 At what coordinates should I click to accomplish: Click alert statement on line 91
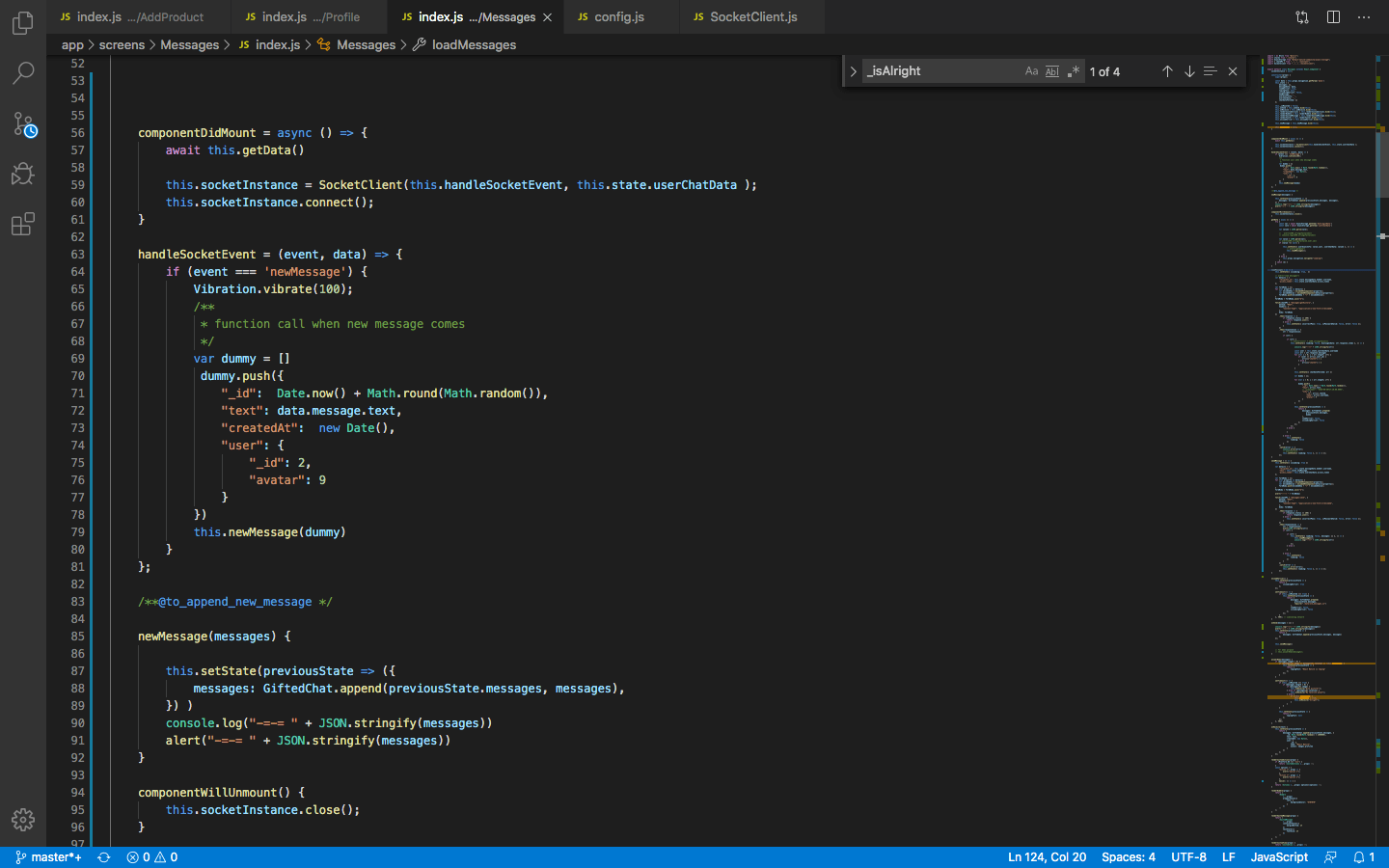(x=308, y=741)
